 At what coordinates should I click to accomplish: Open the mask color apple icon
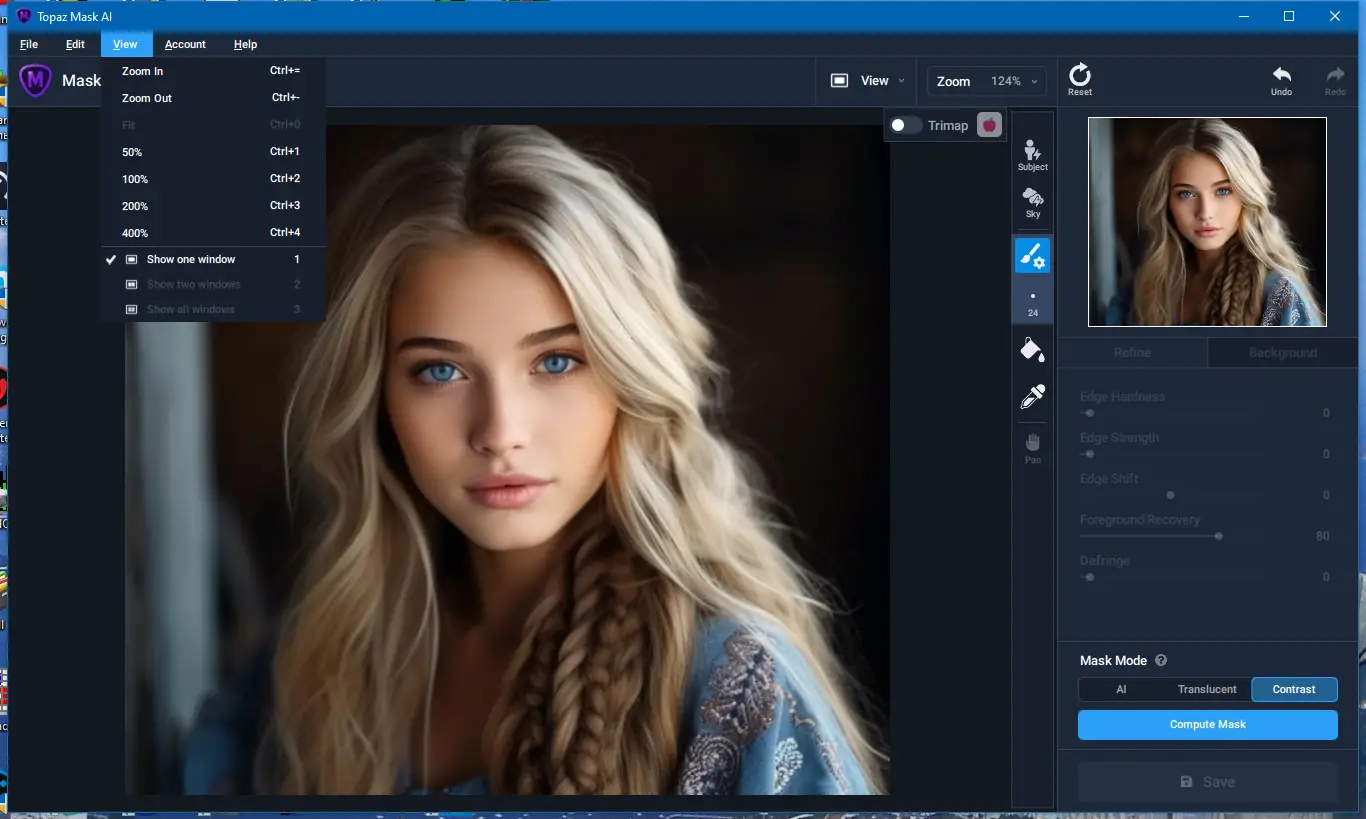(989, 125)
